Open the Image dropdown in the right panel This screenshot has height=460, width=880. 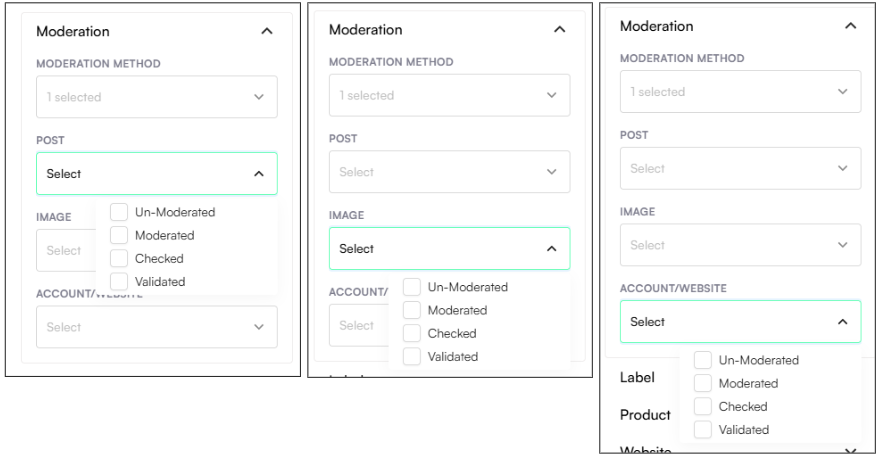click(x=740, y=245)
